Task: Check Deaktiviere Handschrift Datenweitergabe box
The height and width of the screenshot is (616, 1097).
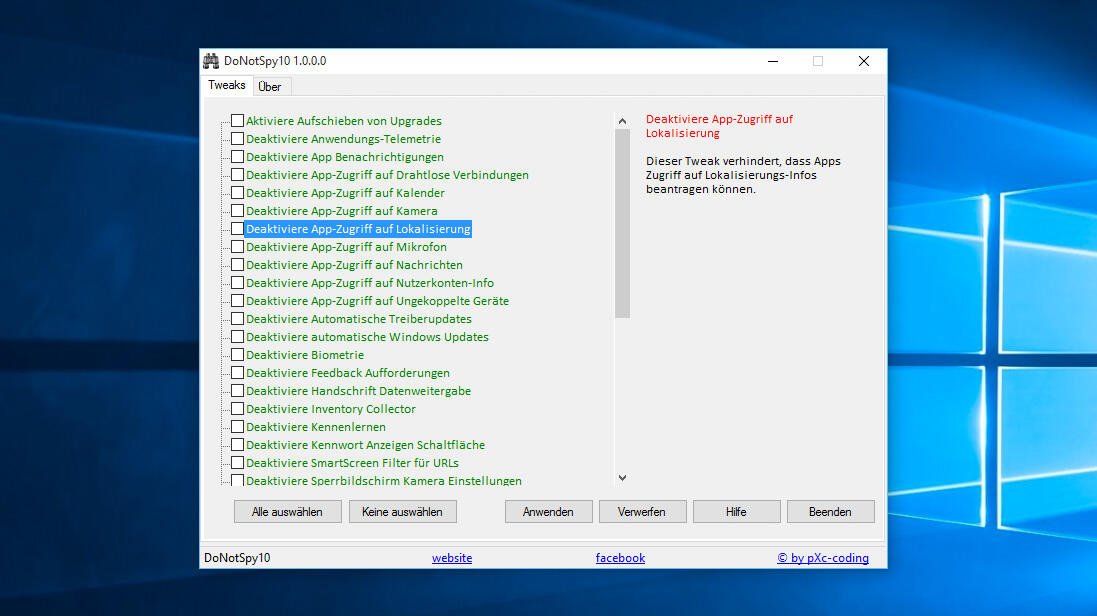Action: pos(238,391)
